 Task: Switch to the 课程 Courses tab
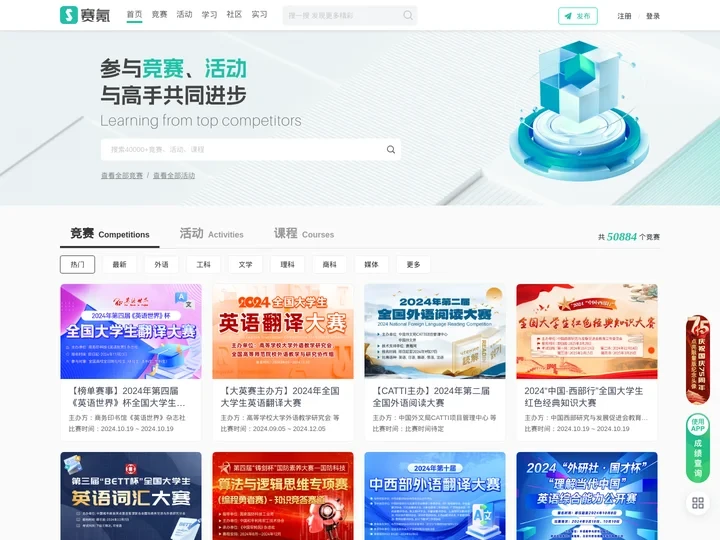point(304,234)
